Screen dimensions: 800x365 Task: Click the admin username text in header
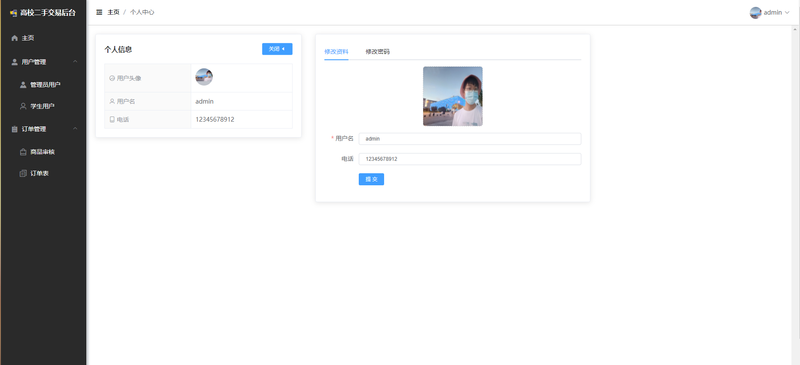tap(772, 13)
